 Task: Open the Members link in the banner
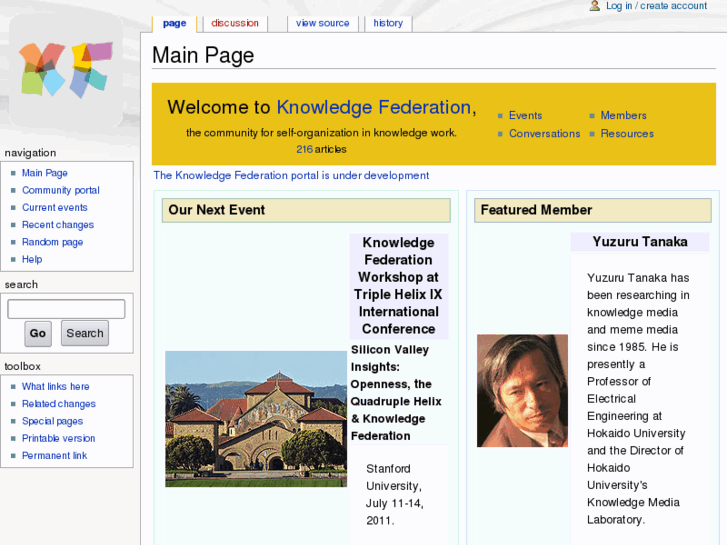point(623,115)
